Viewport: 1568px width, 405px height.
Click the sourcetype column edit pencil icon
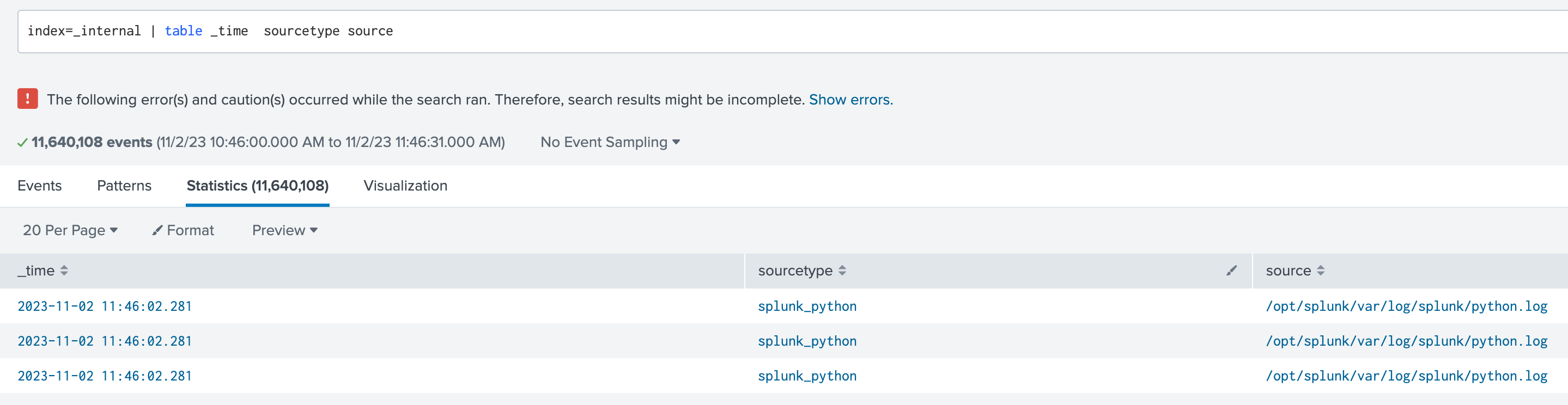pos(1231,271)
